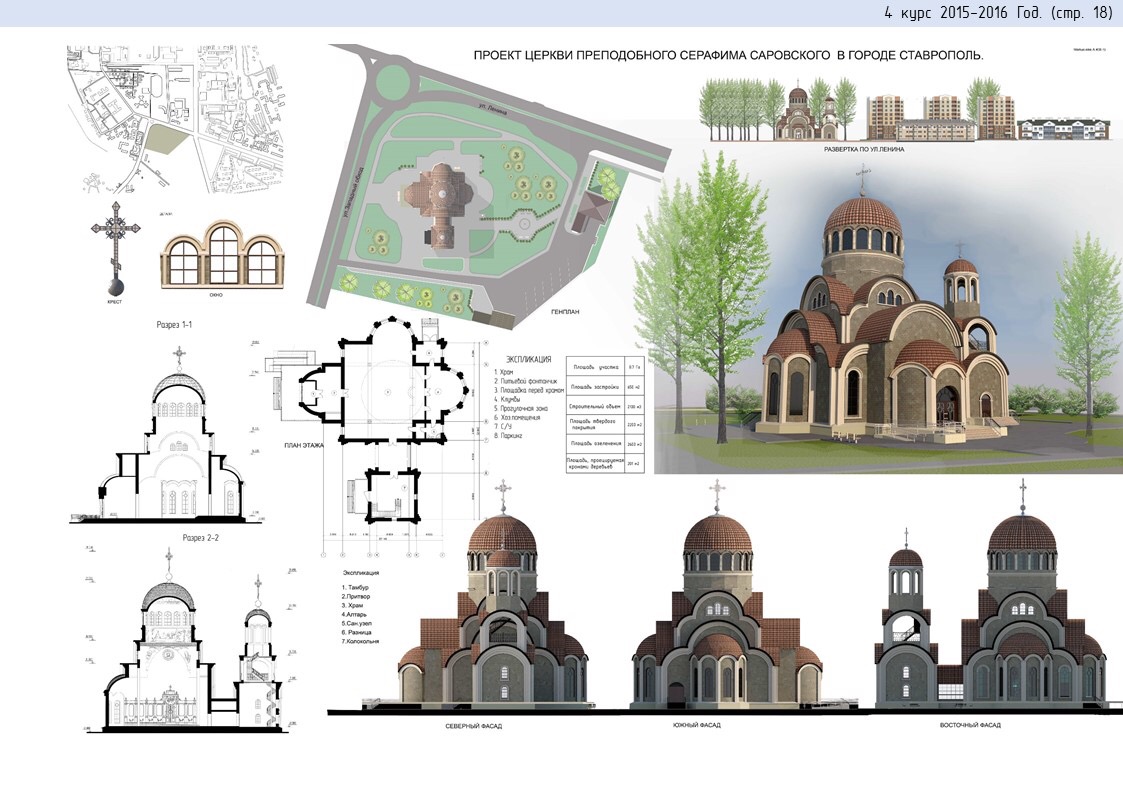Select the black-and-white city situation map
1123x794 pixels.
pyautogui.click(x=177, y=118)
